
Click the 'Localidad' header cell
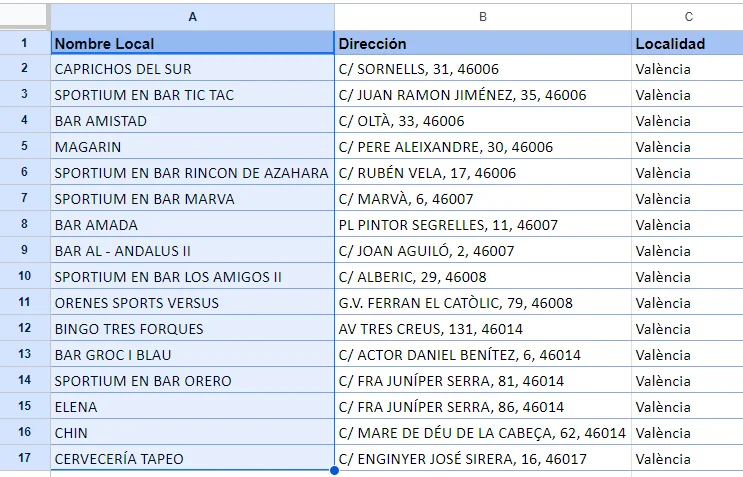pyautogui.click(x=688, y=44)
